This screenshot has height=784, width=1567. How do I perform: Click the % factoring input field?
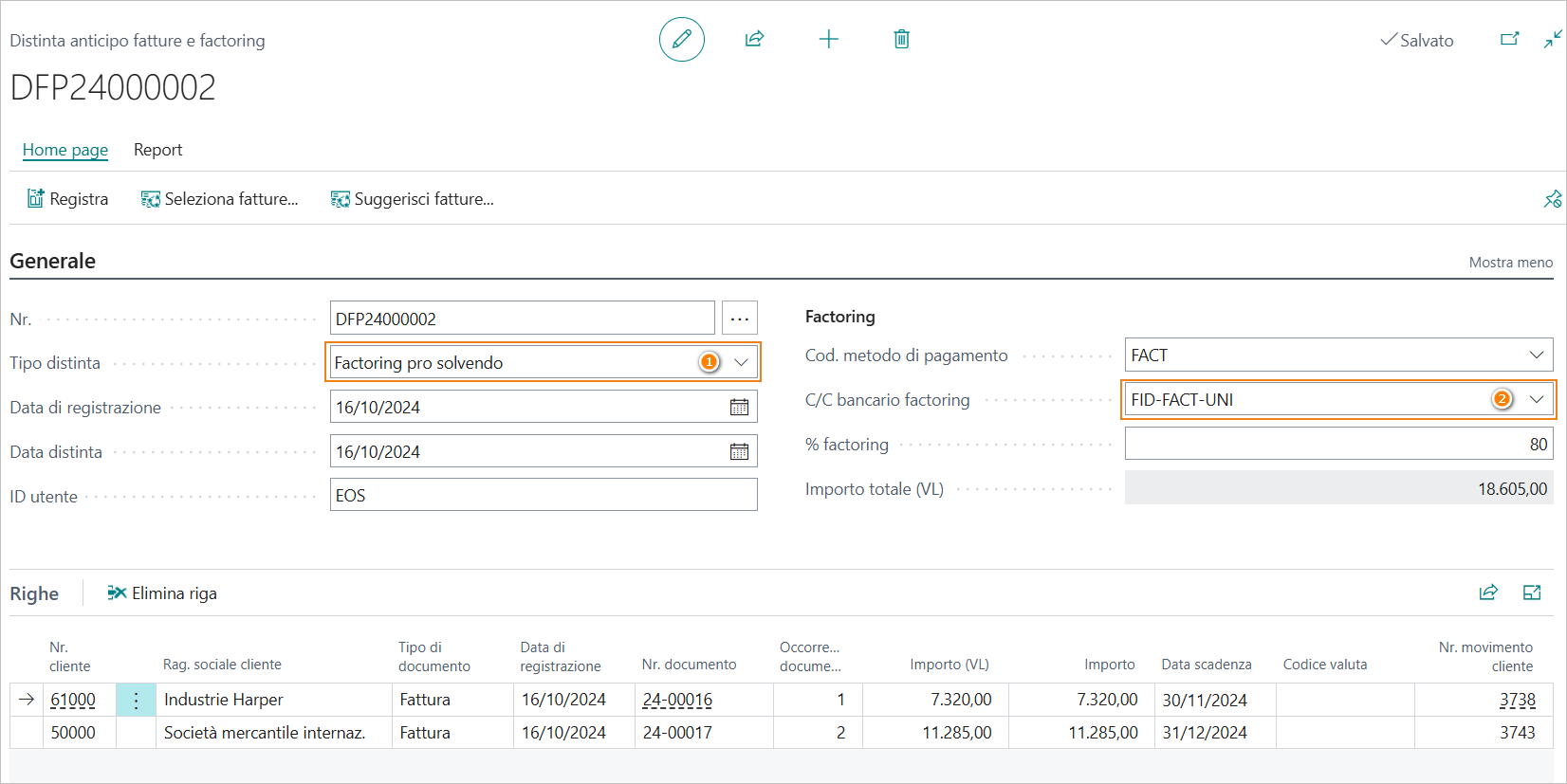1338,444
